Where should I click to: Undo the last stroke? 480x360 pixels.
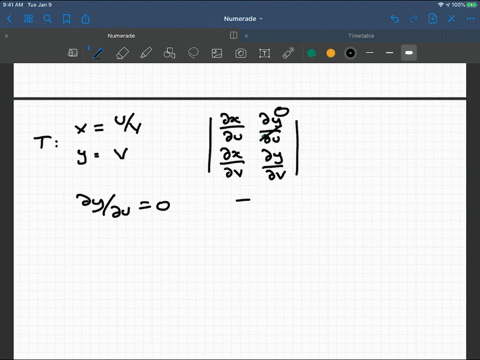click(395, 19)
